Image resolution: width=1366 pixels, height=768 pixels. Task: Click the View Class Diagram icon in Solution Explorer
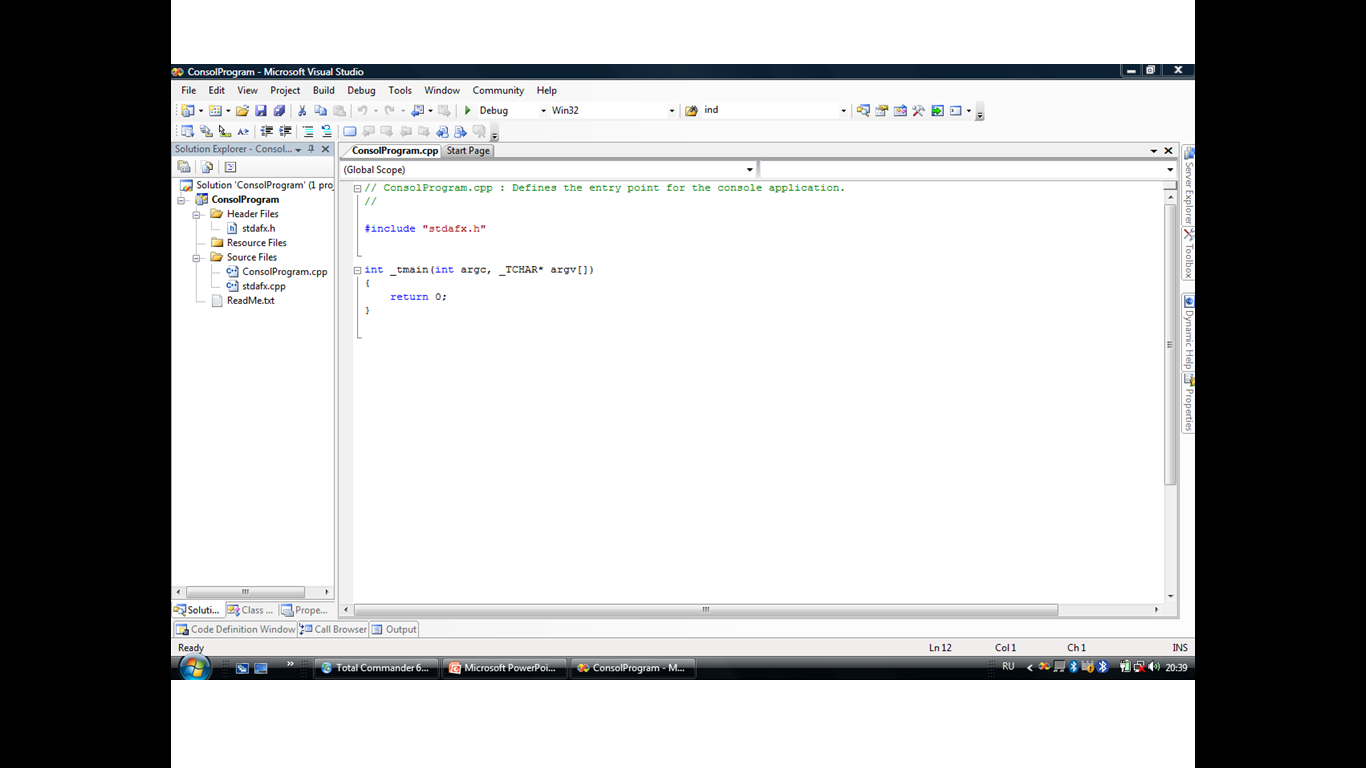tap(230, 167)
